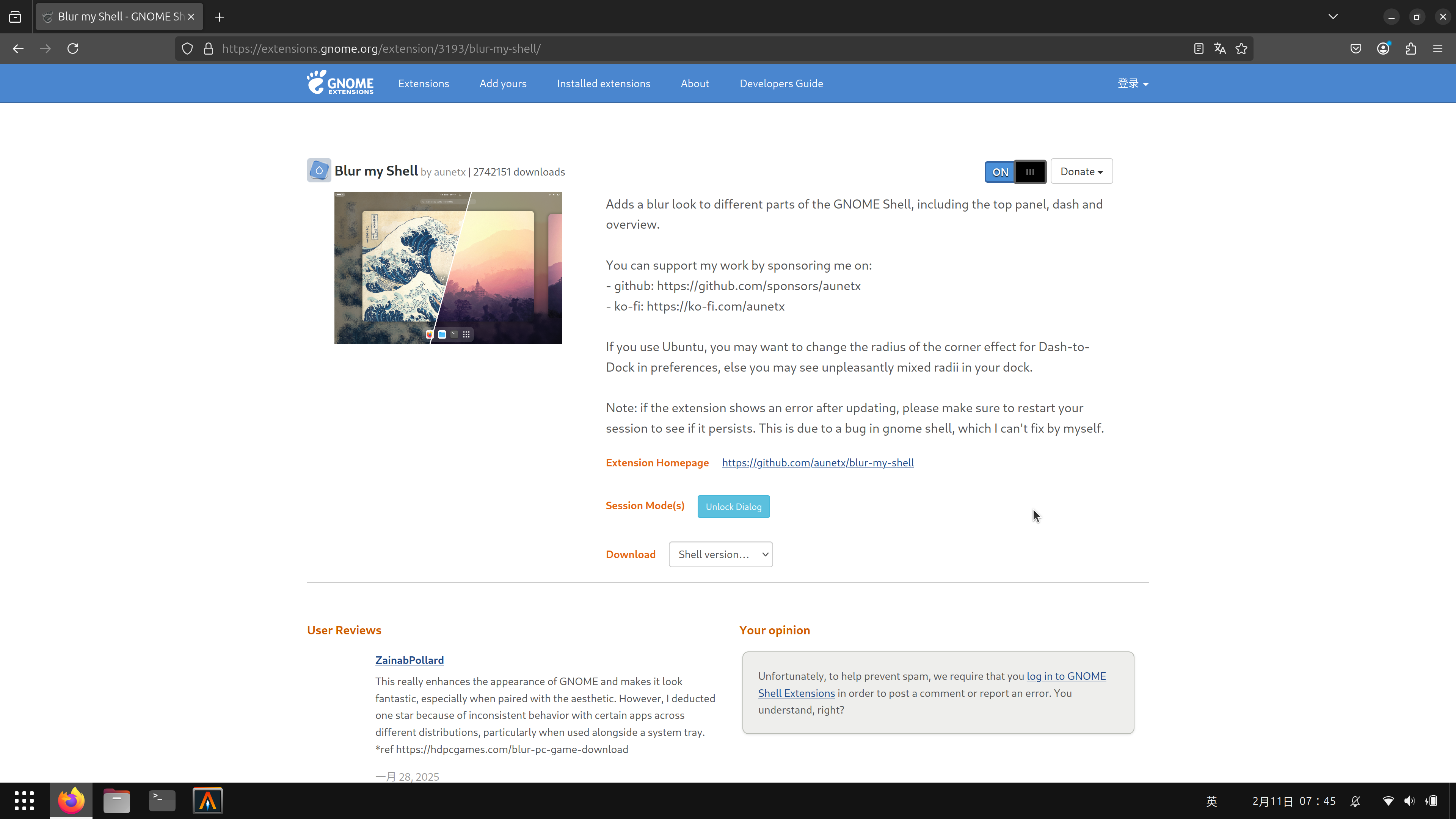Open the Blur my Shell screenshot thumbnail
The image size is (1456, 819).
(448, 268)
